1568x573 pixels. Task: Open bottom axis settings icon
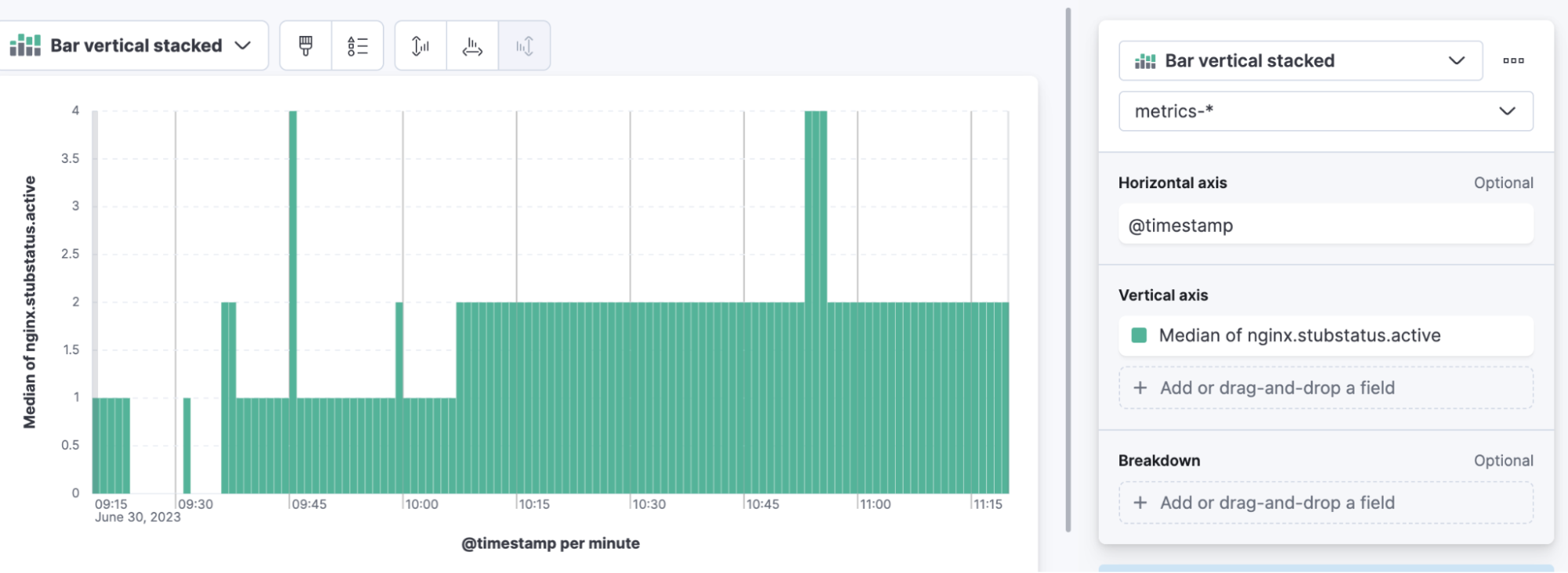[x=472, y=45]
